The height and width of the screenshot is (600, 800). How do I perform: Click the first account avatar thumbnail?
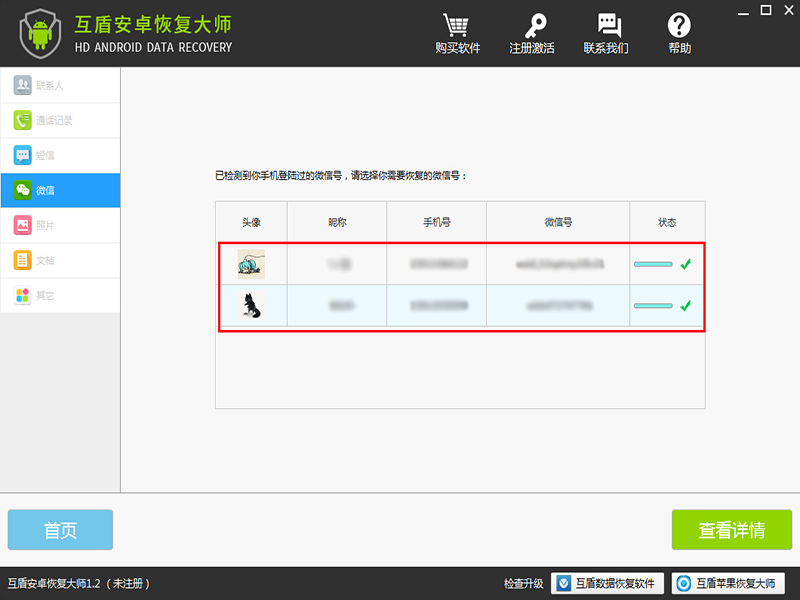(x=251, y=264)
